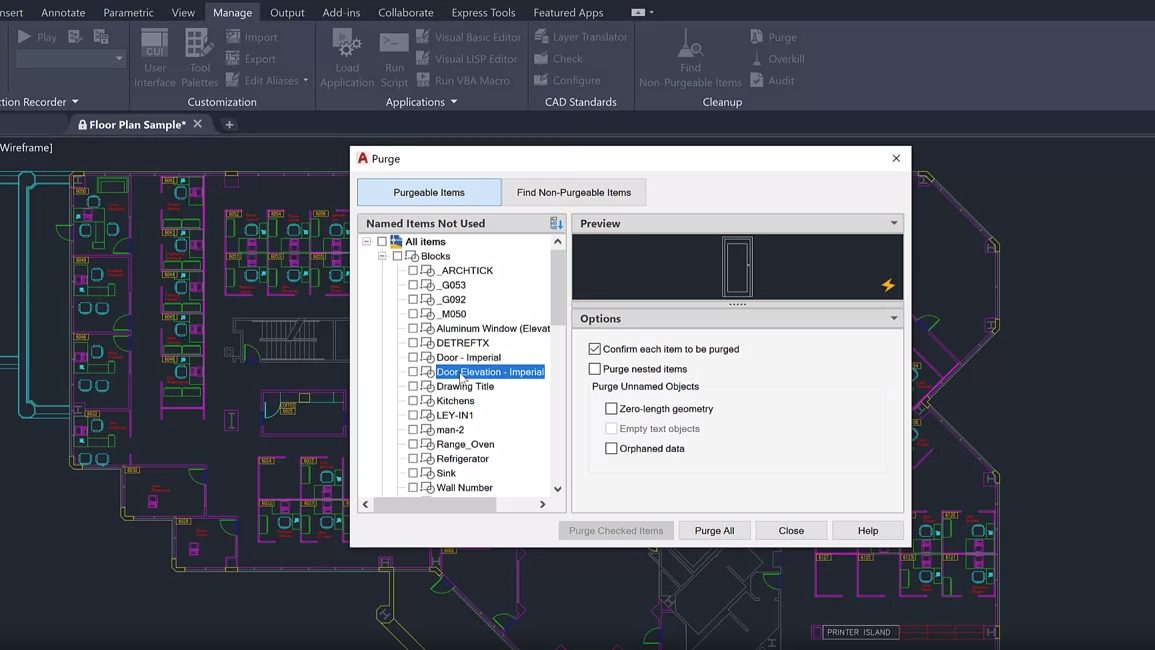Uncheck Confirm each item to be purged

click(595, 349)
